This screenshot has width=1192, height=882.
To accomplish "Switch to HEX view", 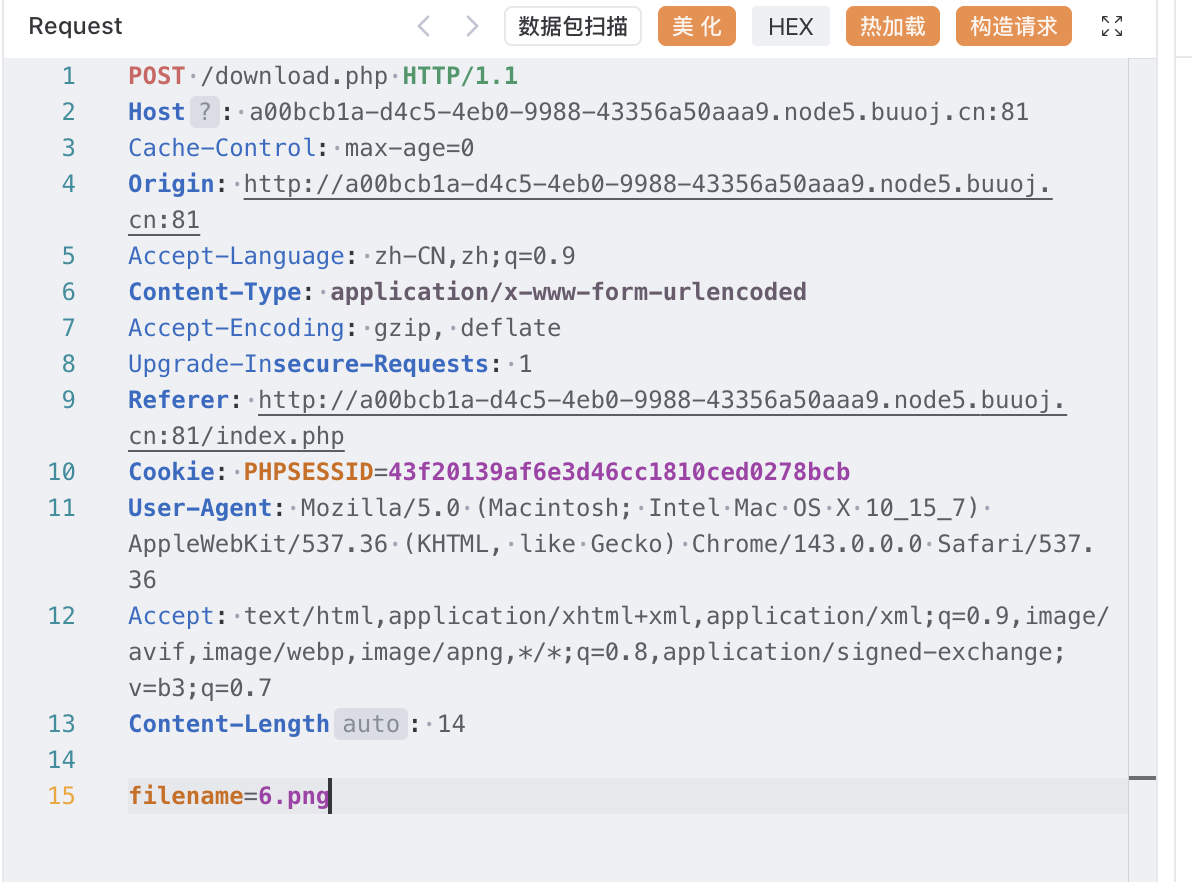I will point(791,27).
